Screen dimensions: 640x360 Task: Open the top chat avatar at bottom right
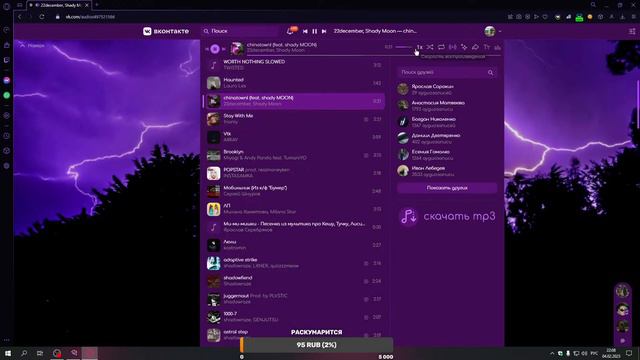tap(622, 291)
